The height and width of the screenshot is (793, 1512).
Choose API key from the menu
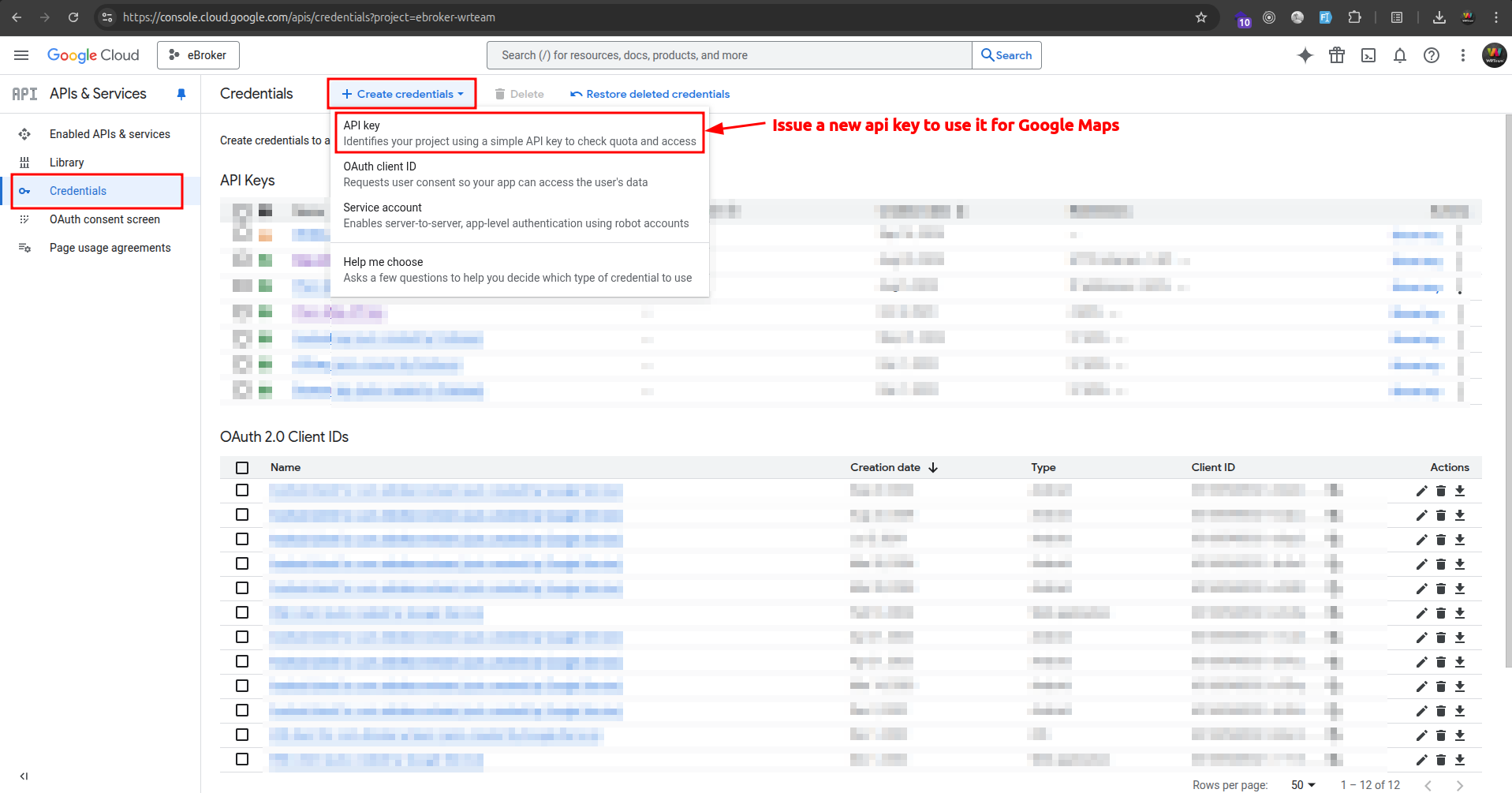(x=520, y=133)
